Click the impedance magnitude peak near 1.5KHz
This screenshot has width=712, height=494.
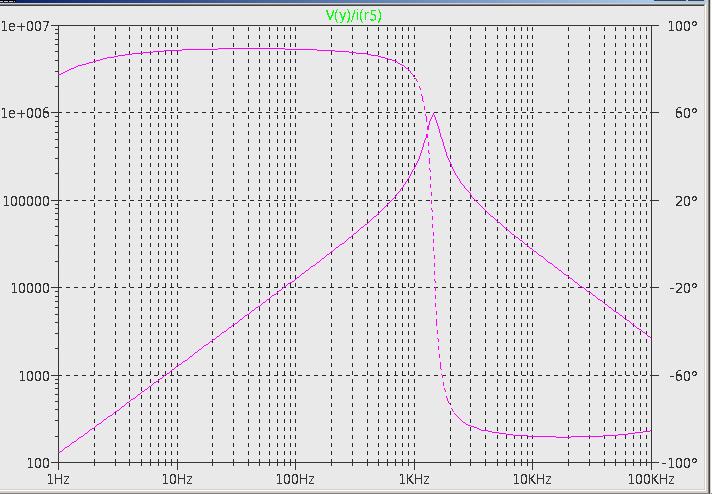[434, 114]
